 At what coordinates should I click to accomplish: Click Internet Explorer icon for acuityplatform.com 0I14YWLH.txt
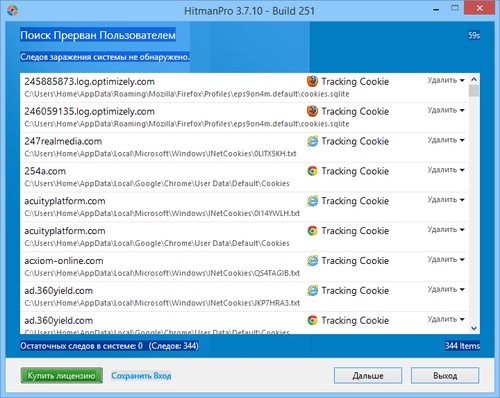coord(312,201)
